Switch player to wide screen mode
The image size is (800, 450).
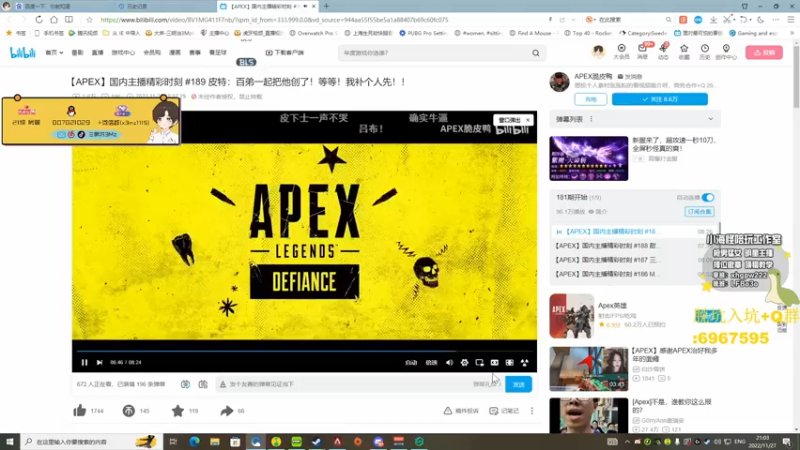(x=494, y=362)
